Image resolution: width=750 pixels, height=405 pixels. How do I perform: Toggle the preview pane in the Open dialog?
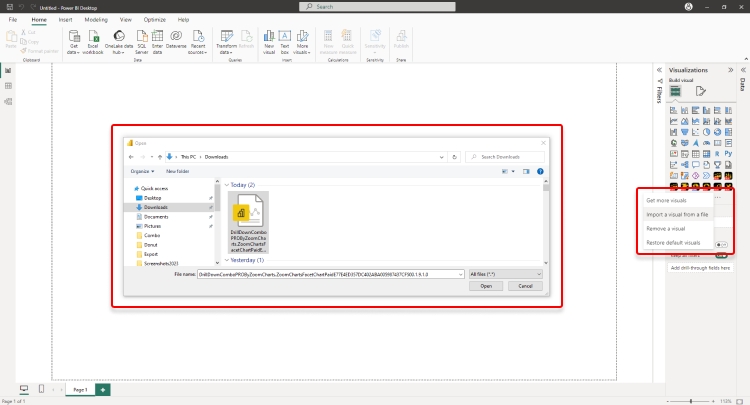(x=526, y=172)
